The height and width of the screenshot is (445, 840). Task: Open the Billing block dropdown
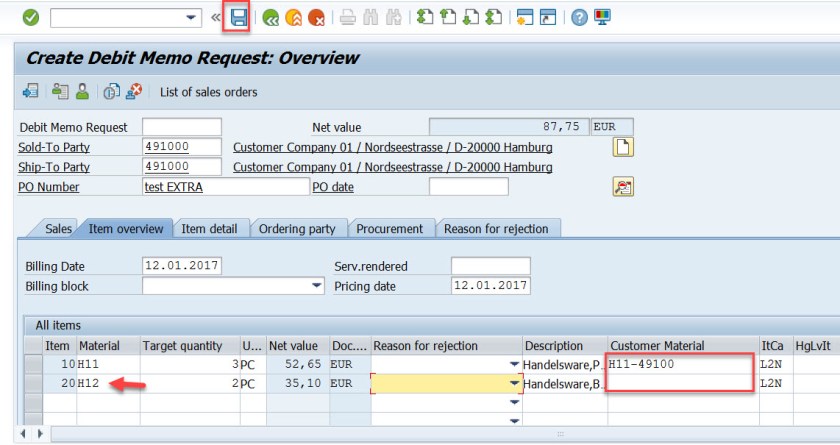(317, 286)
